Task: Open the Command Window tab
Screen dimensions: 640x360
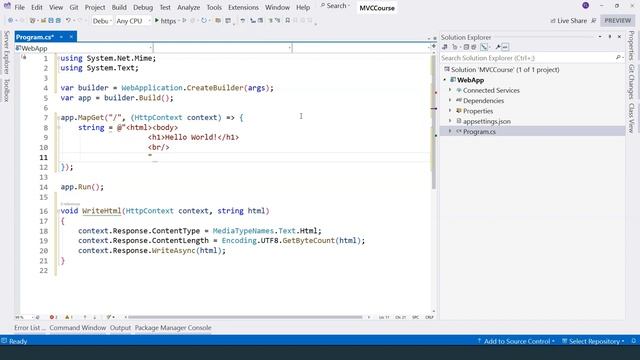Action: [x=78, y=327]
